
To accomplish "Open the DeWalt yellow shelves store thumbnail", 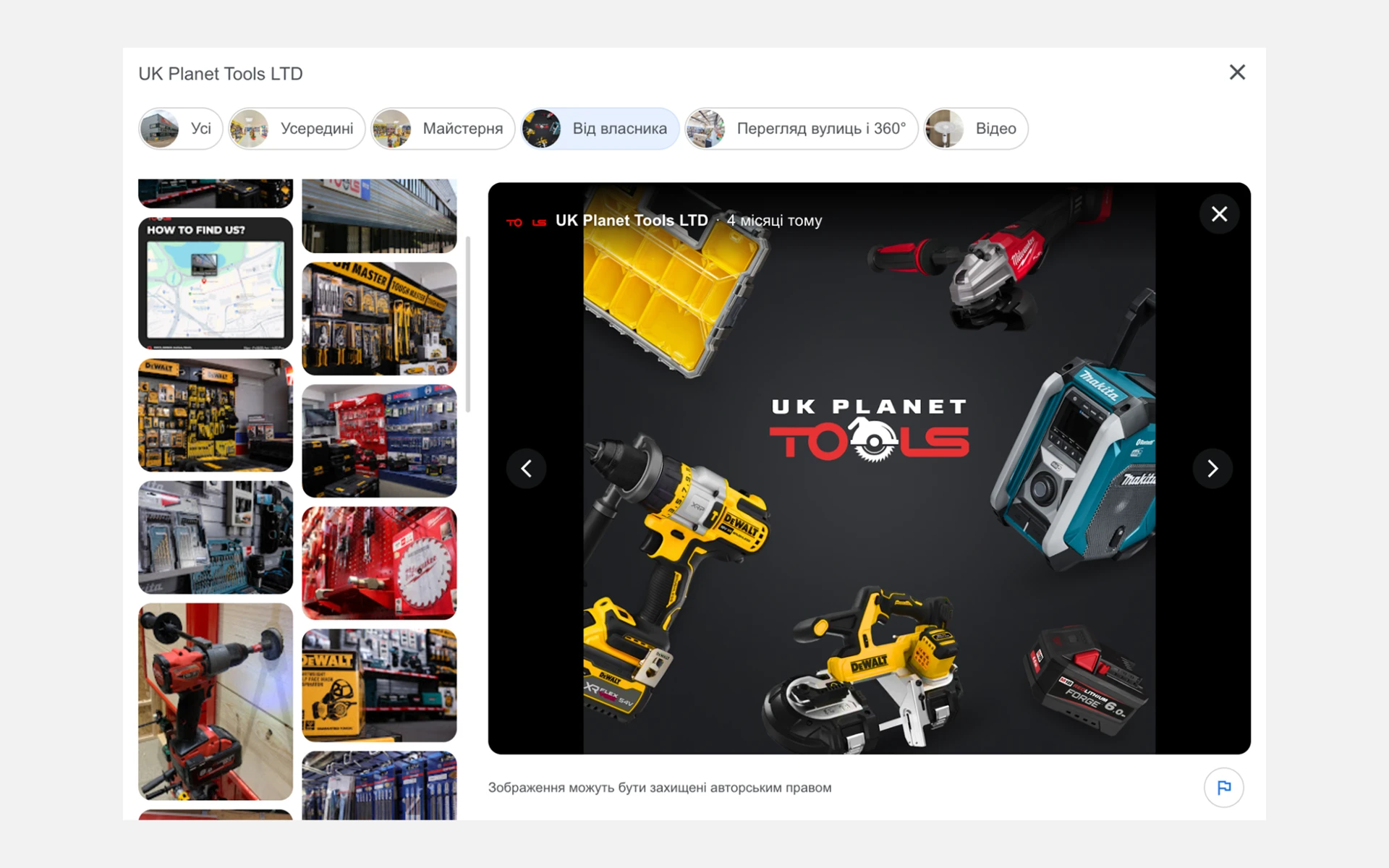I will (x=216, y=415).
